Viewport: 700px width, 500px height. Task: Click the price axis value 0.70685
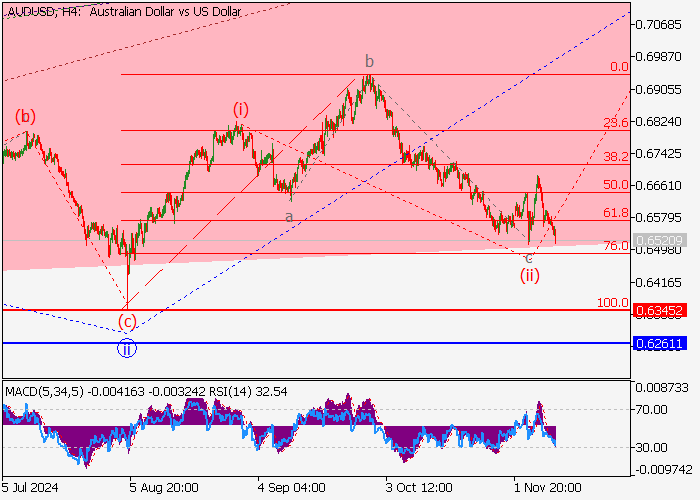tap(658, 25)
